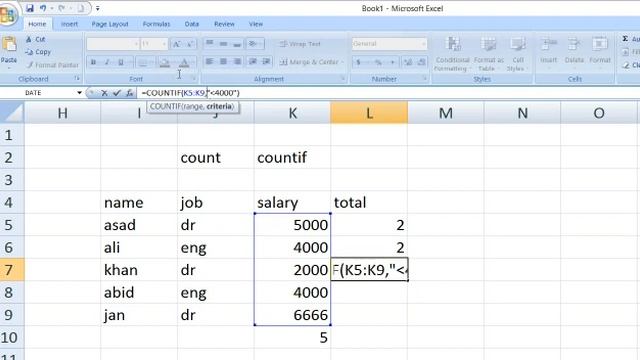Select Middle Align icon
The image size is (640, 360).
[223, 43]
